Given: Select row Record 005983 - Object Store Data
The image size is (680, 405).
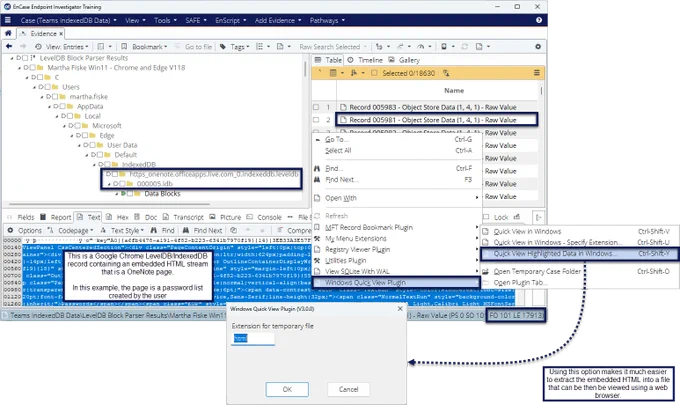Looking at the screenshot, I should tap(433, 107).
